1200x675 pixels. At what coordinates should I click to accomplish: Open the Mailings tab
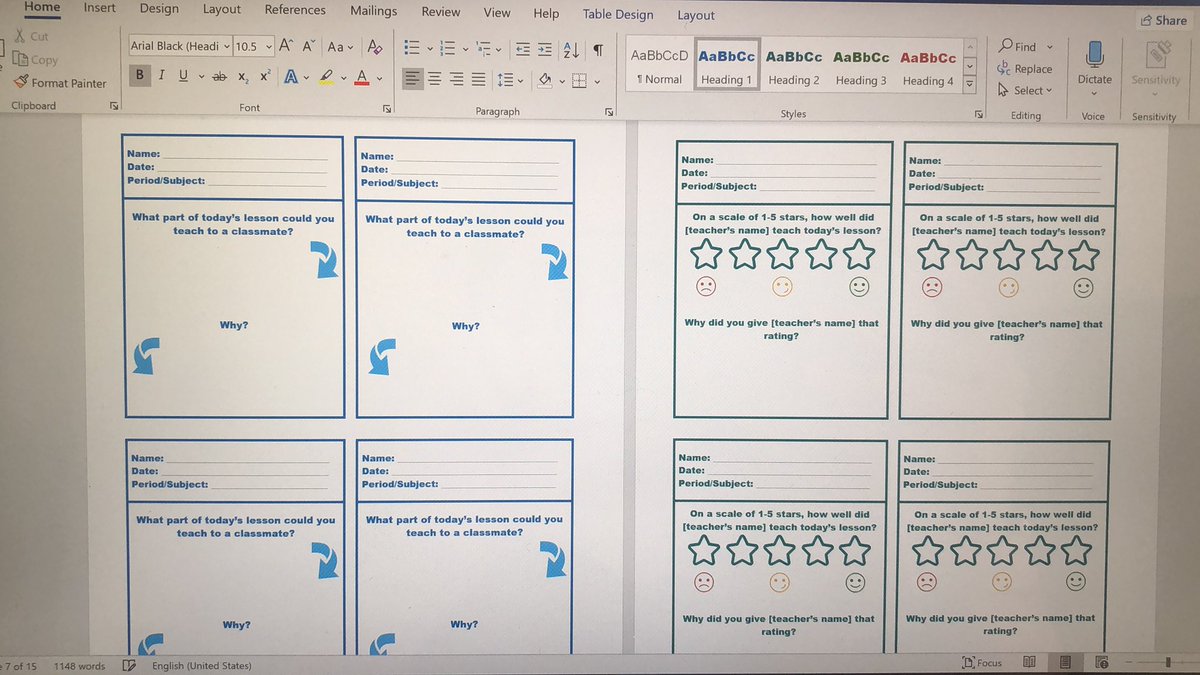[x=373, y=11]
